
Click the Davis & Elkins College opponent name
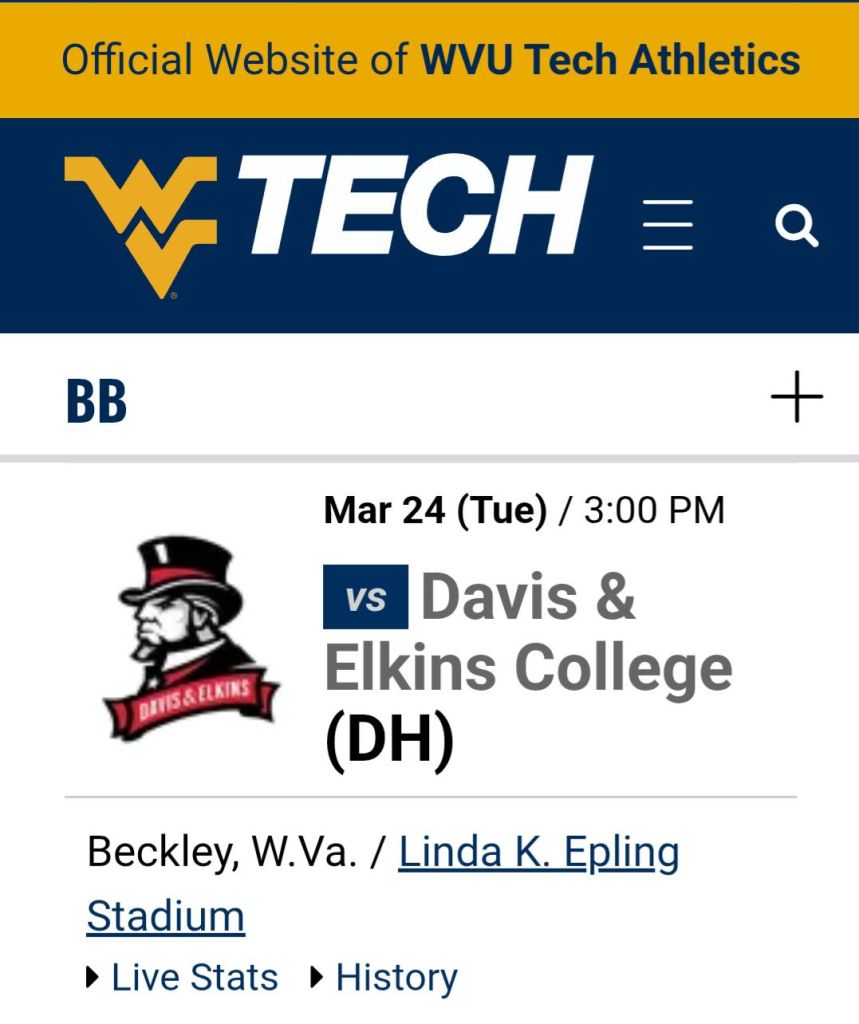pyautogui.click(x=528, y=633)
